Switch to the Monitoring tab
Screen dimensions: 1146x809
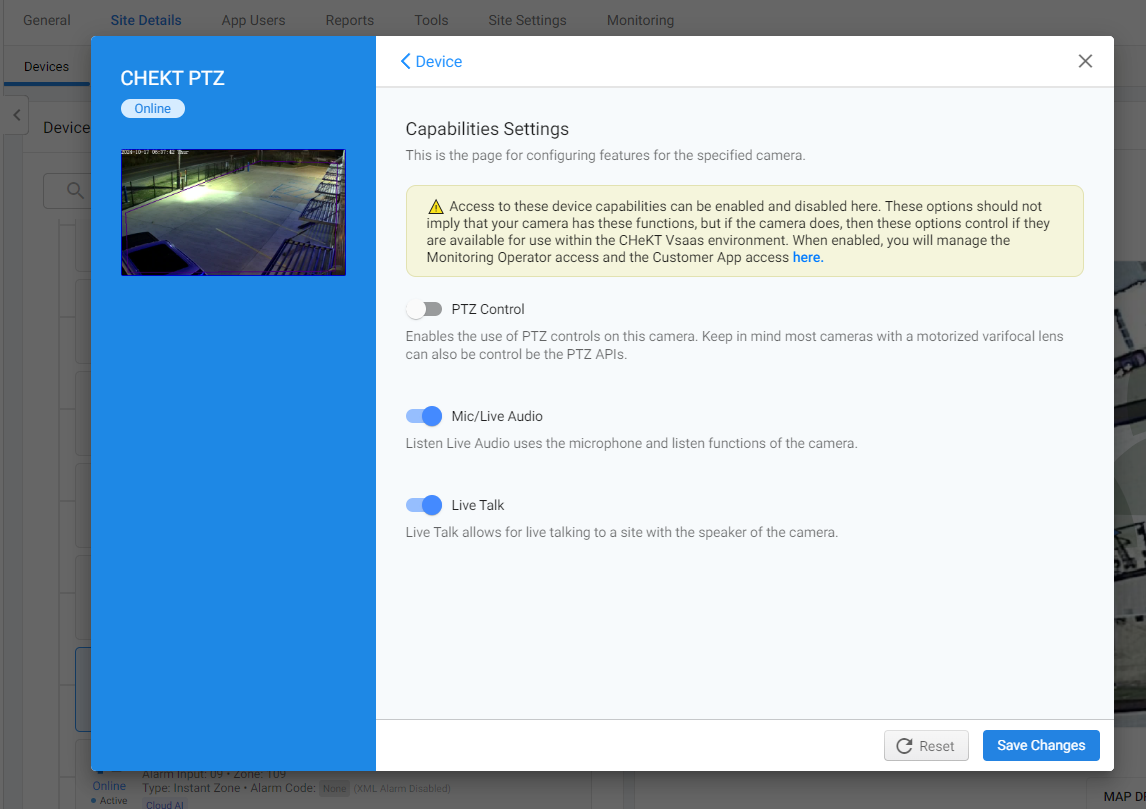click(640, 20)
